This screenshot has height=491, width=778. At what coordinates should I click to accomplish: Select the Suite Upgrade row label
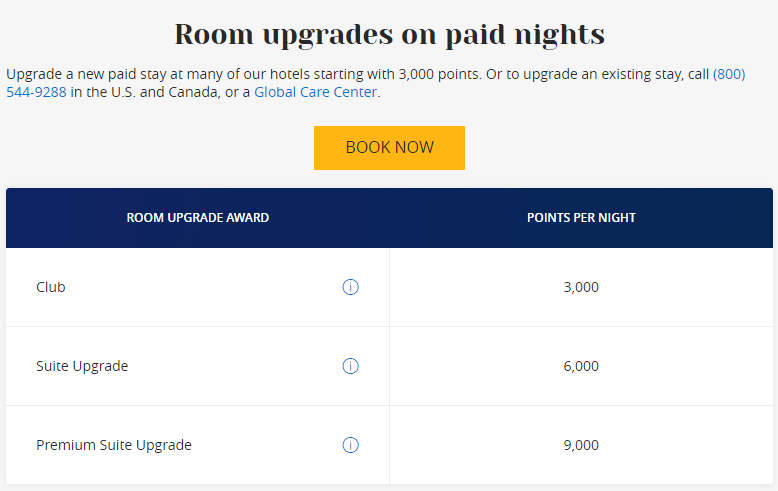click(x=82, y=366)
